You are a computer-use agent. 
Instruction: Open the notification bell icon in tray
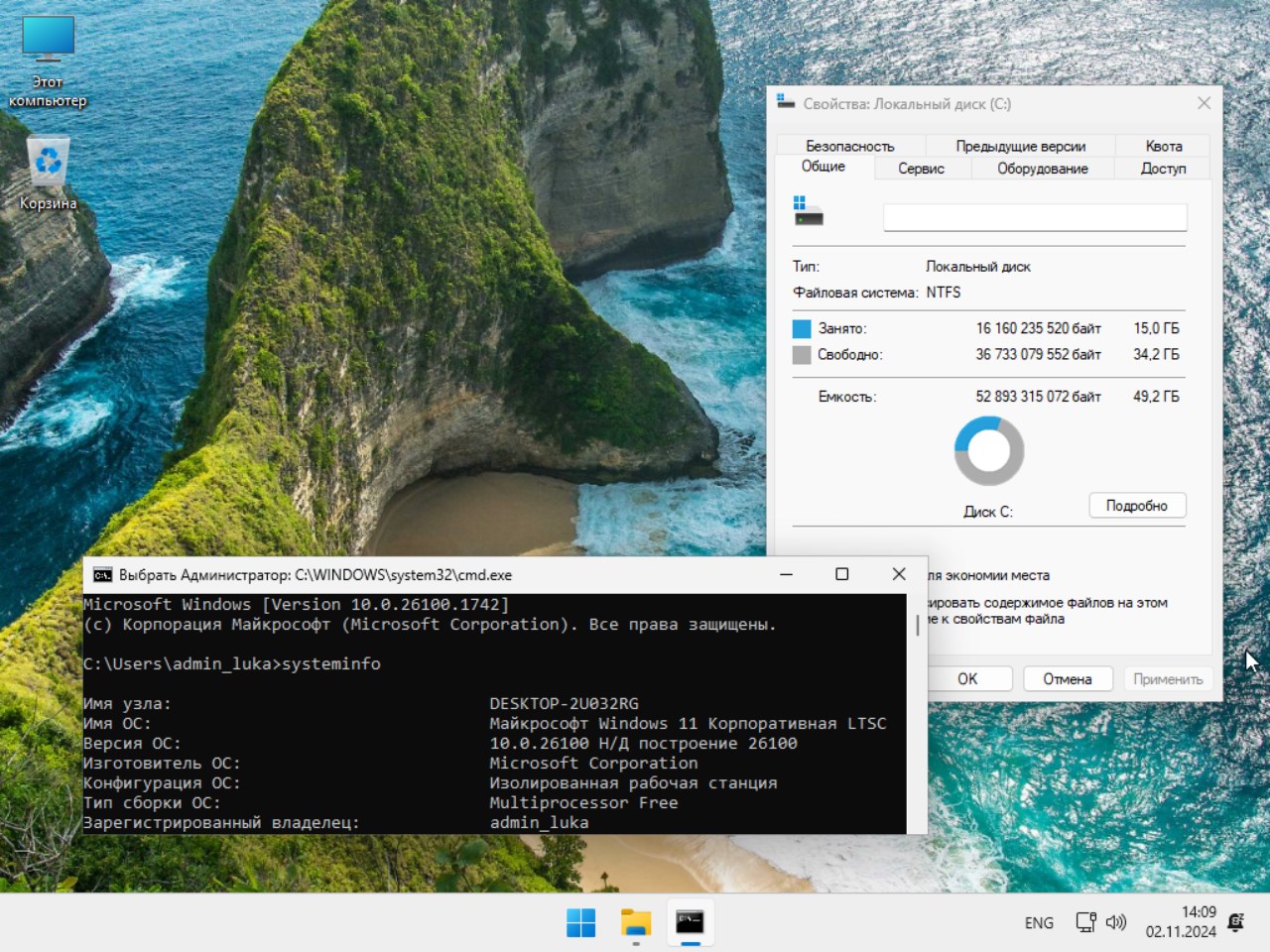(x=1236, y=922)
